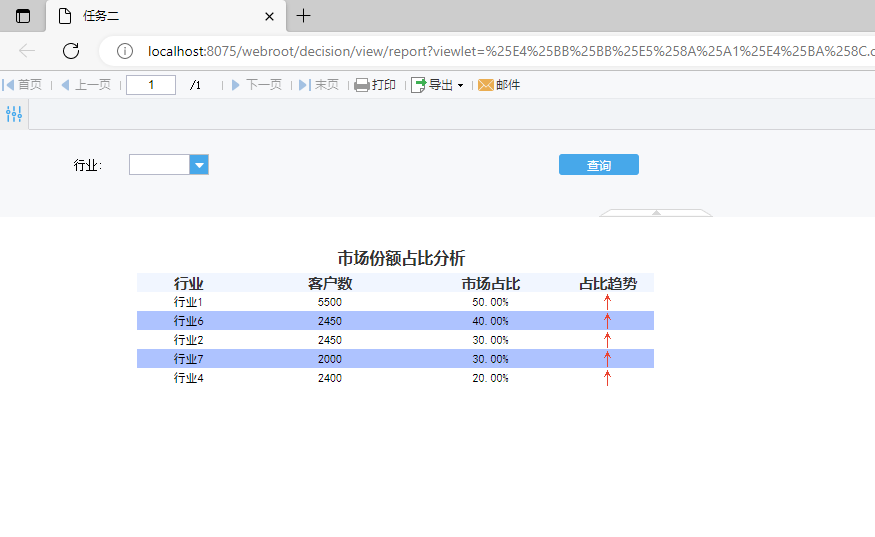Jump to 末页 last page

319,85
